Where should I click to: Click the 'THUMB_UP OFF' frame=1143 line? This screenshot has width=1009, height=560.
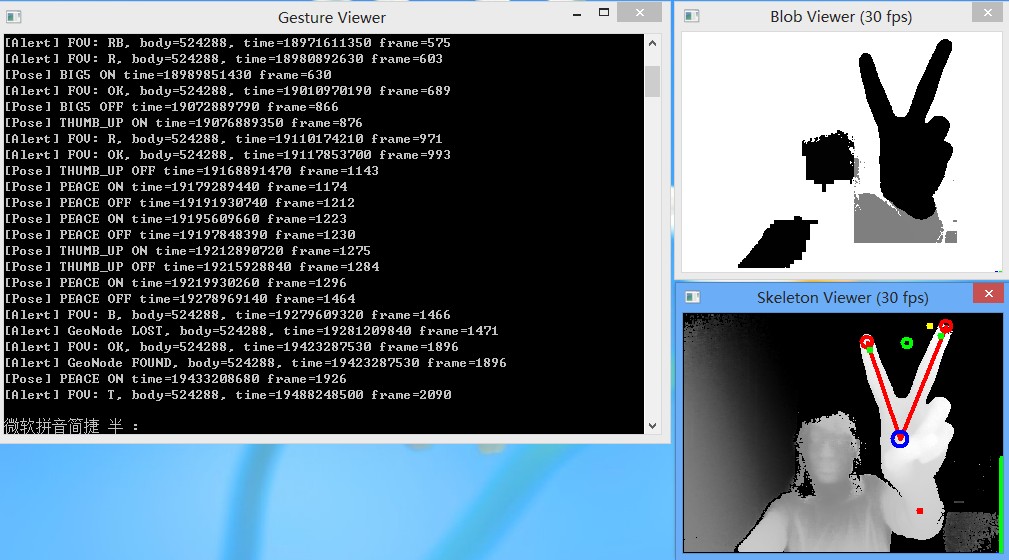click(192, 171)
